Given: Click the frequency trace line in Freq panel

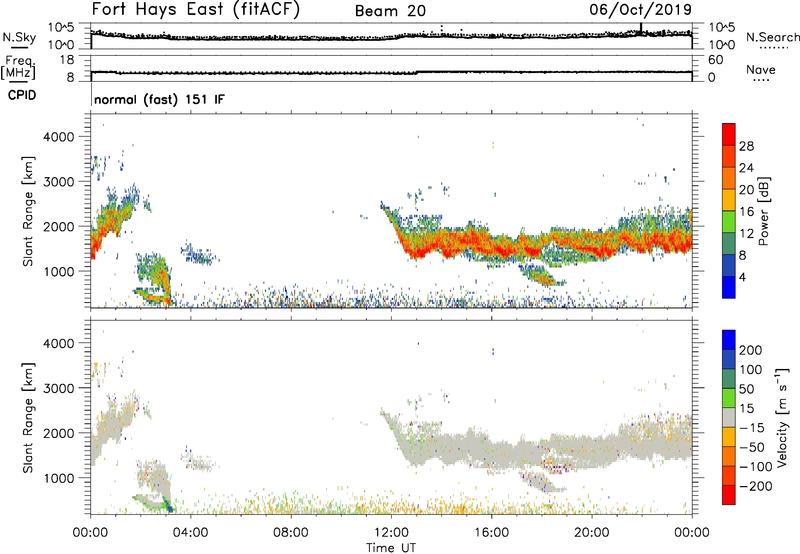Looking at the screenshot, I should coord(391,72).
